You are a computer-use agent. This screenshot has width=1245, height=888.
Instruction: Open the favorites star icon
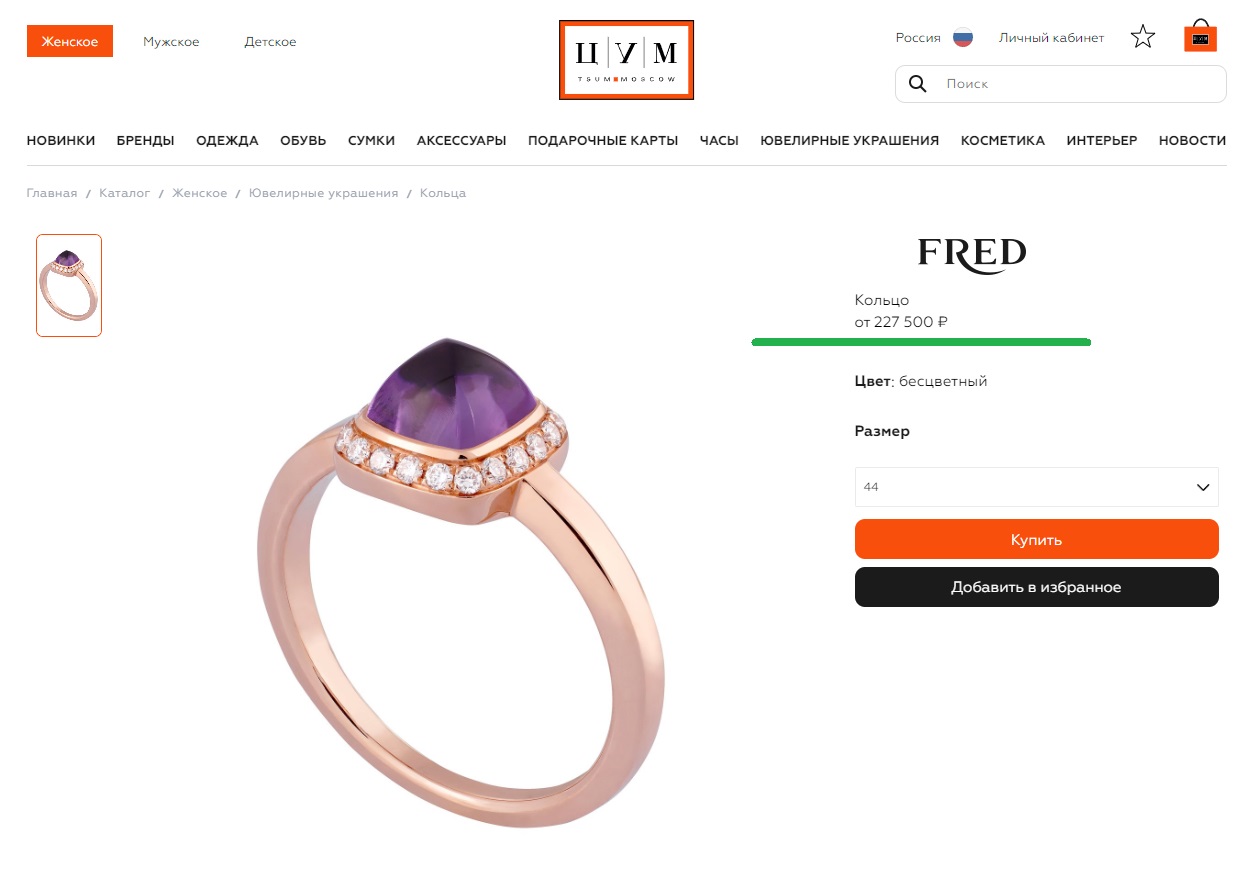pos(1143,38)
